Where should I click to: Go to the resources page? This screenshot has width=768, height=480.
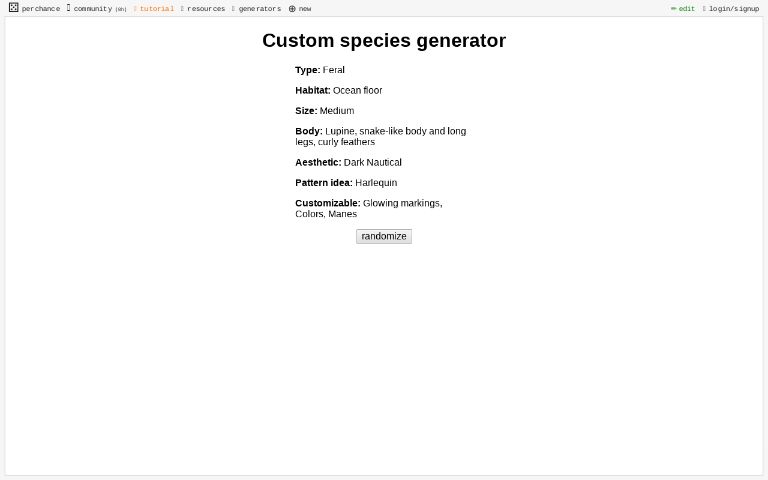(206, 9)
